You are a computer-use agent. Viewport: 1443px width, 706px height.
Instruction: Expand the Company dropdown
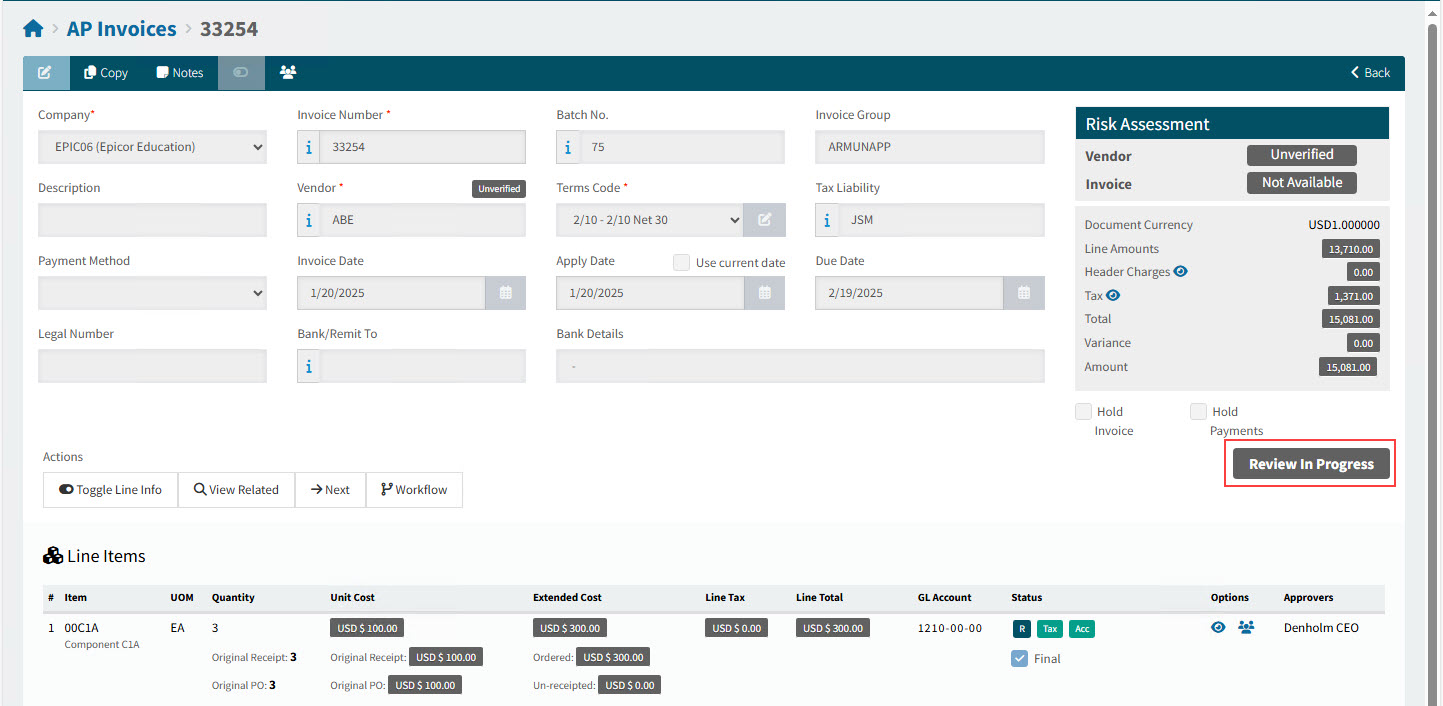pyautogui.click(x=152, y=147)
